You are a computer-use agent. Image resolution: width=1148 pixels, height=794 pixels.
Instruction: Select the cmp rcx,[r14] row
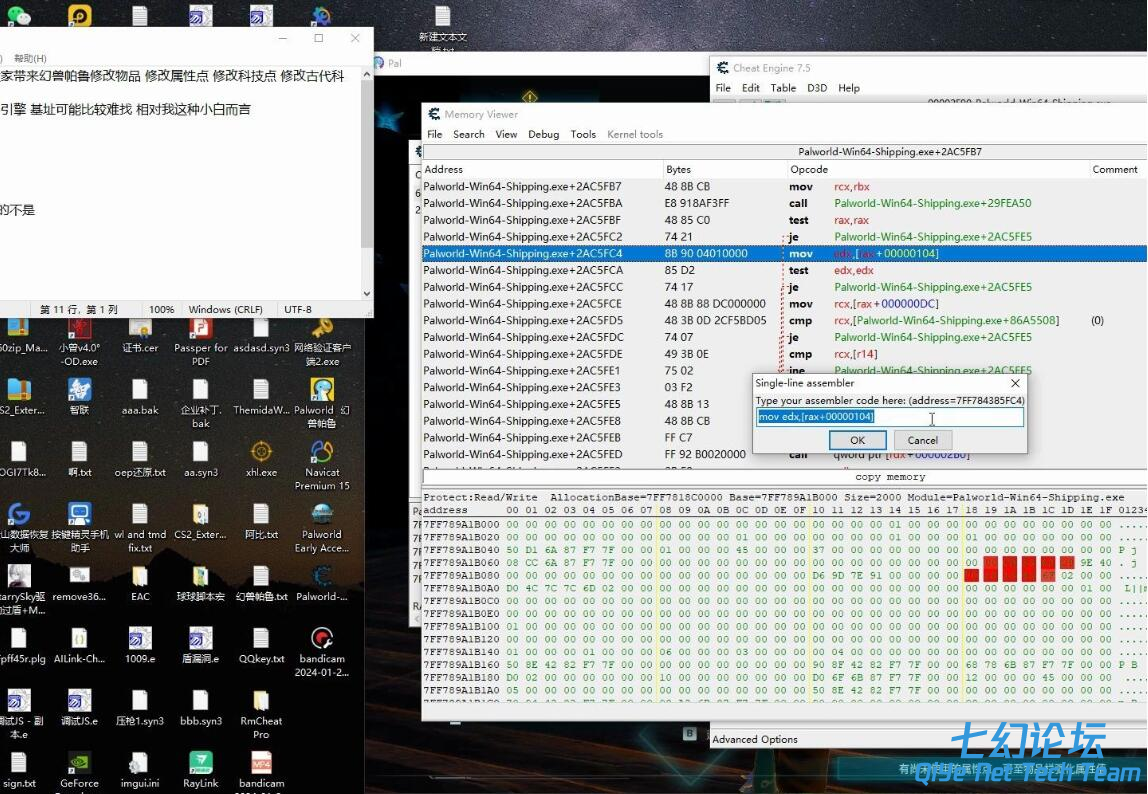click(784, 354)
